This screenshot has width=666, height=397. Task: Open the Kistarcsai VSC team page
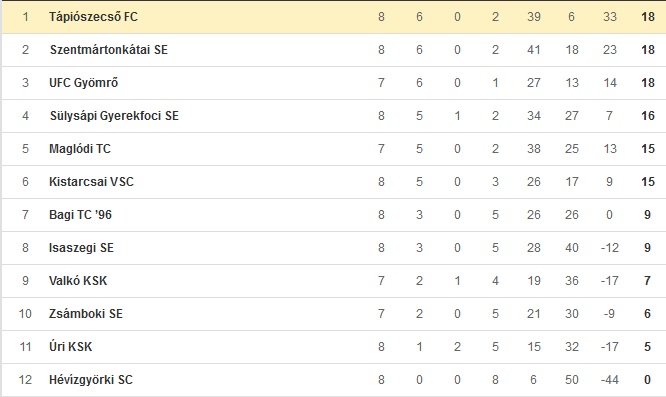[x=91, y=182]
